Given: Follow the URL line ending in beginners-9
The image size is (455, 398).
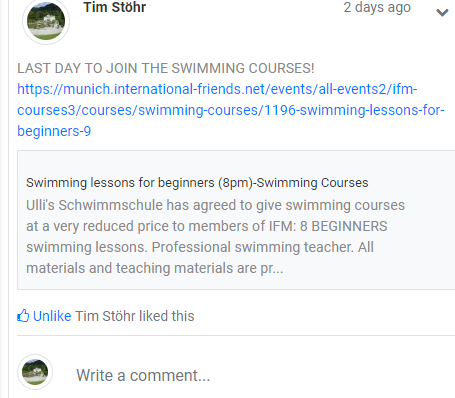Looking at the screenshot, I should [54, 131].
